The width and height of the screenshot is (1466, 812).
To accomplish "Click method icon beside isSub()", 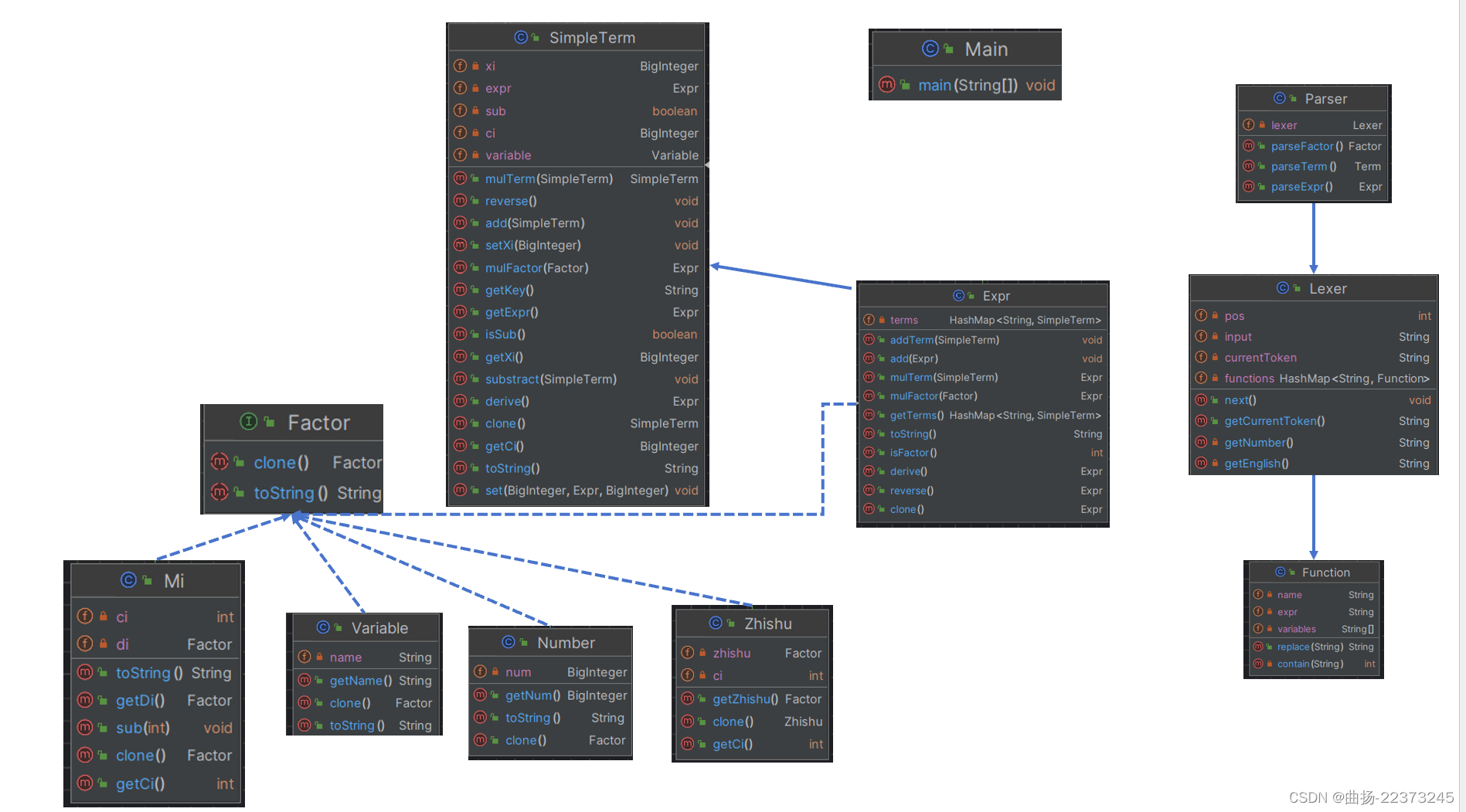I will (460, 334).
